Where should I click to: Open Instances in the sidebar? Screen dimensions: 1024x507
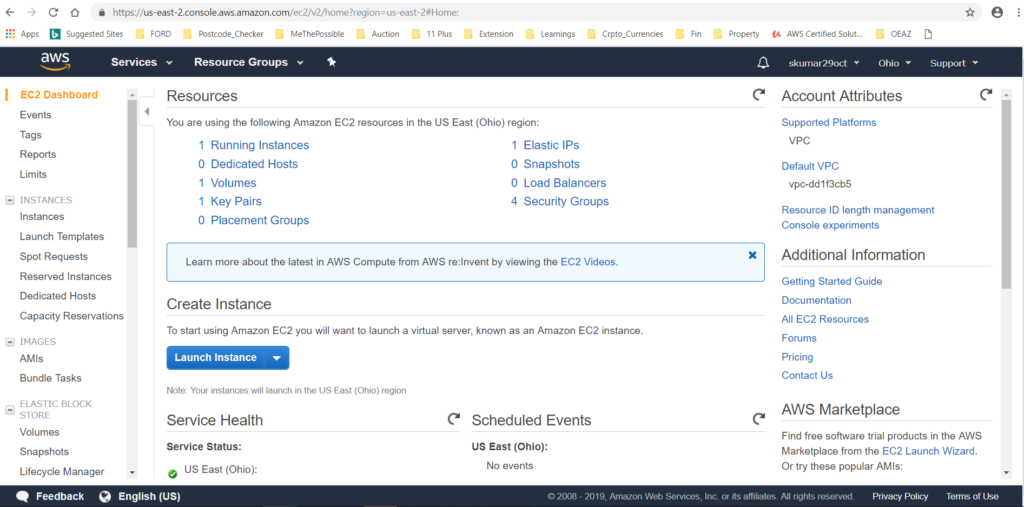point(42,216)
